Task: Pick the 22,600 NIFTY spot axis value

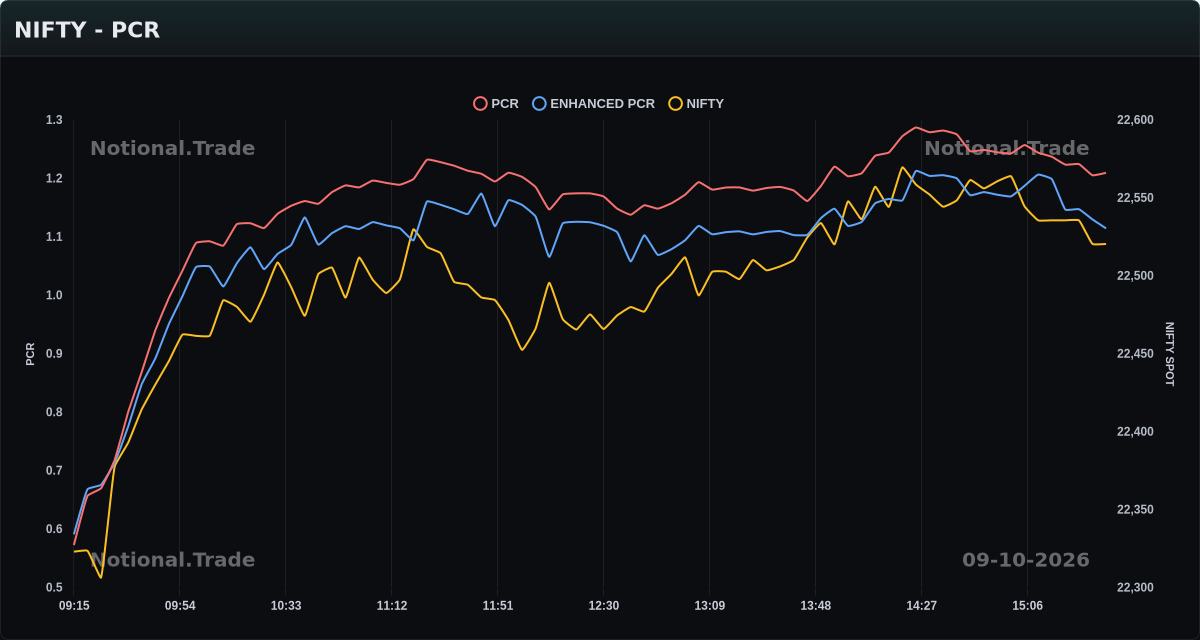Action: click(x=1135, y=120)
